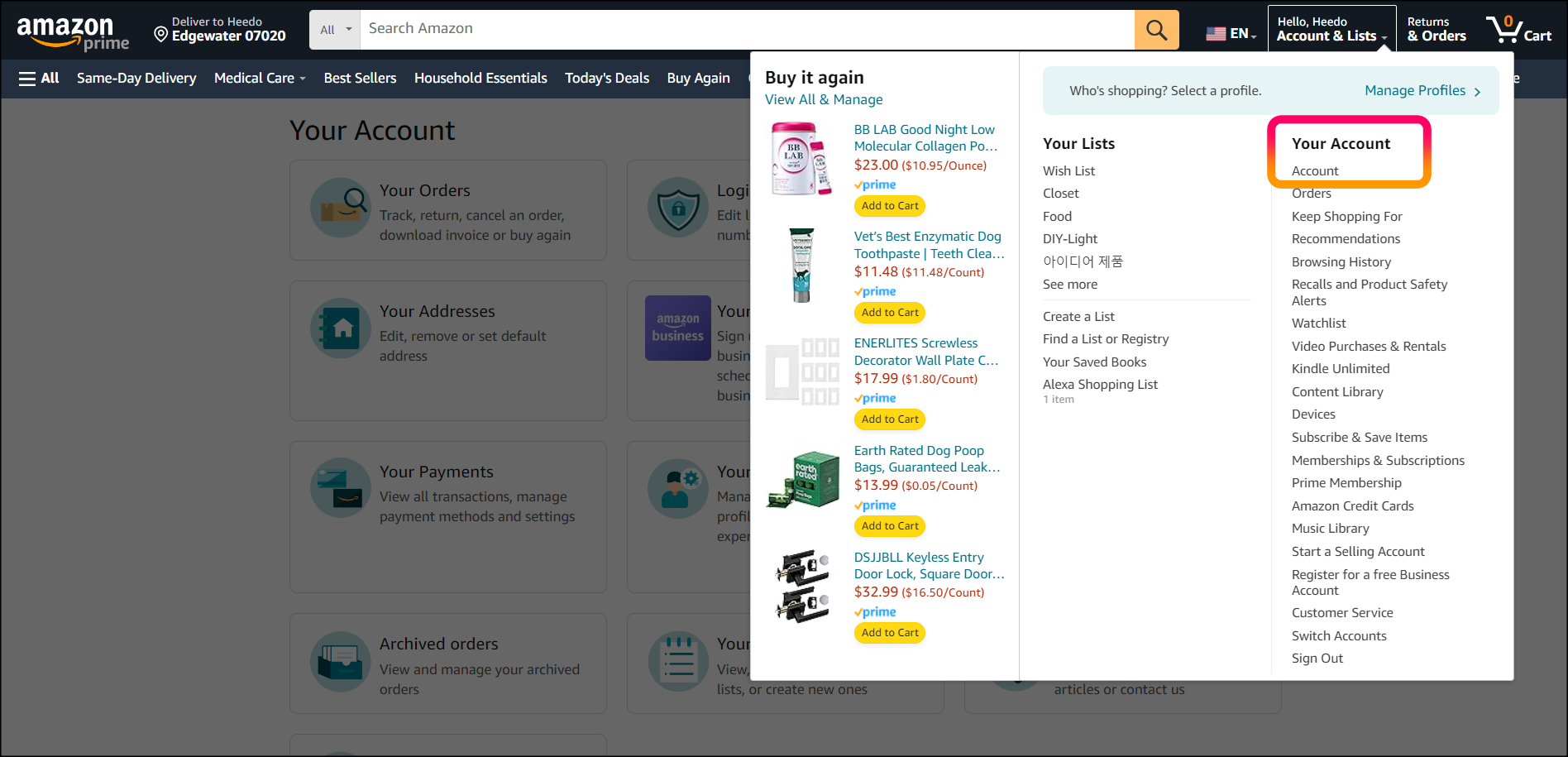Open Buy Again in nav bar
This screenshot has width=1568, height=757.
[x=699, y=78]
